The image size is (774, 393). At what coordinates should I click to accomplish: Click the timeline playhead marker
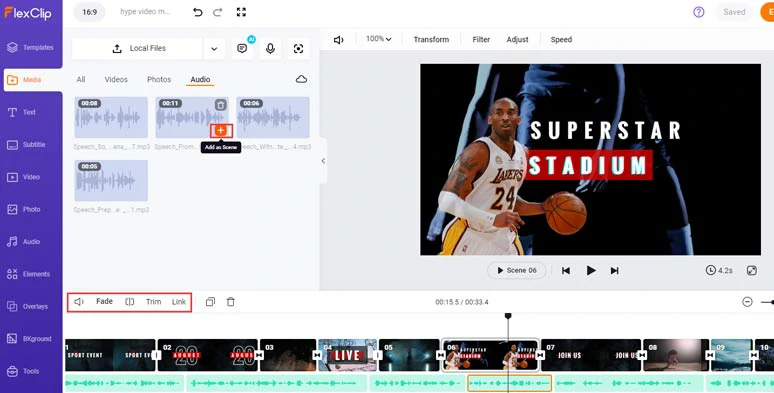[x=508, y=316]
